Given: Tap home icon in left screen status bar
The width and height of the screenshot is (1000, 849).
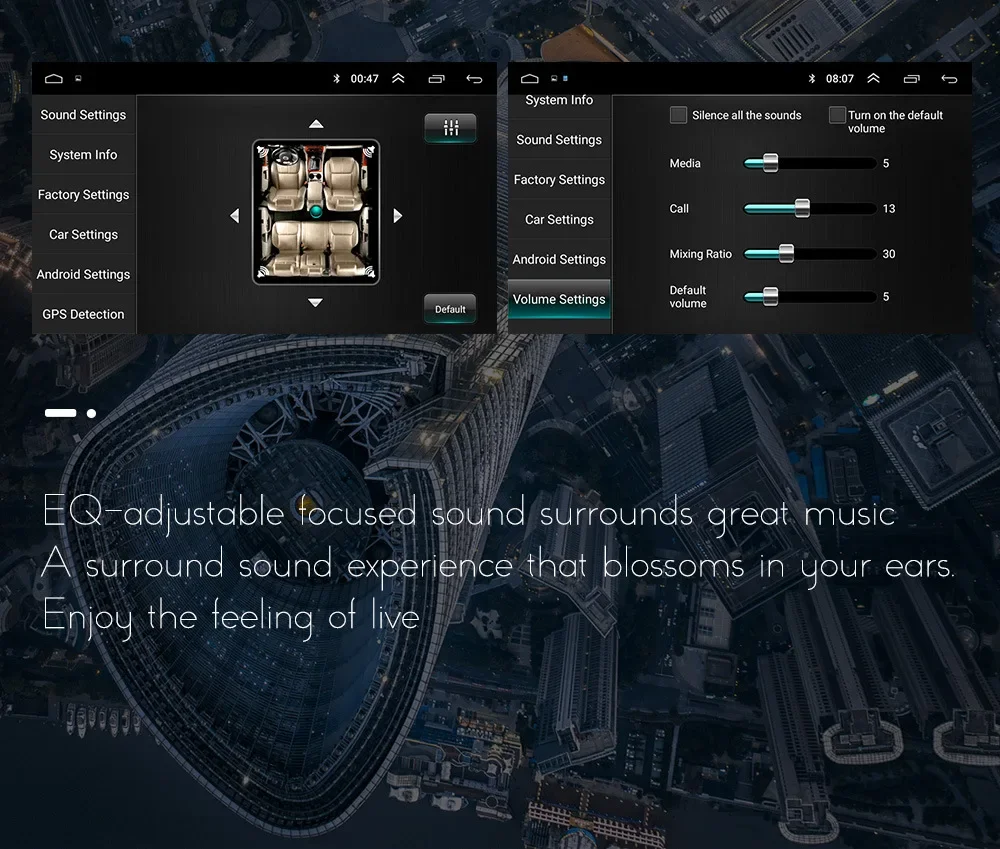Looking at the screenshot, I should click(x=54, y=78).
